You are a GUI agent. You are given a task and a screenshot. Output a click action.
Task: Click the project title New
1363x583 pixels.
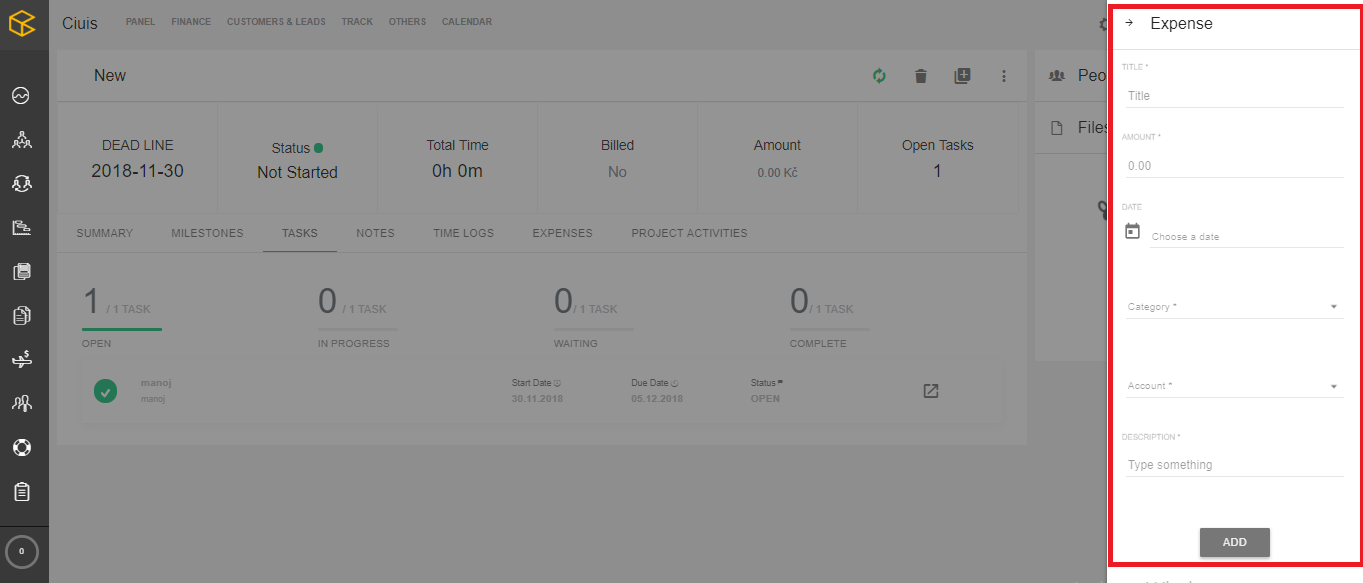(110, 76)
